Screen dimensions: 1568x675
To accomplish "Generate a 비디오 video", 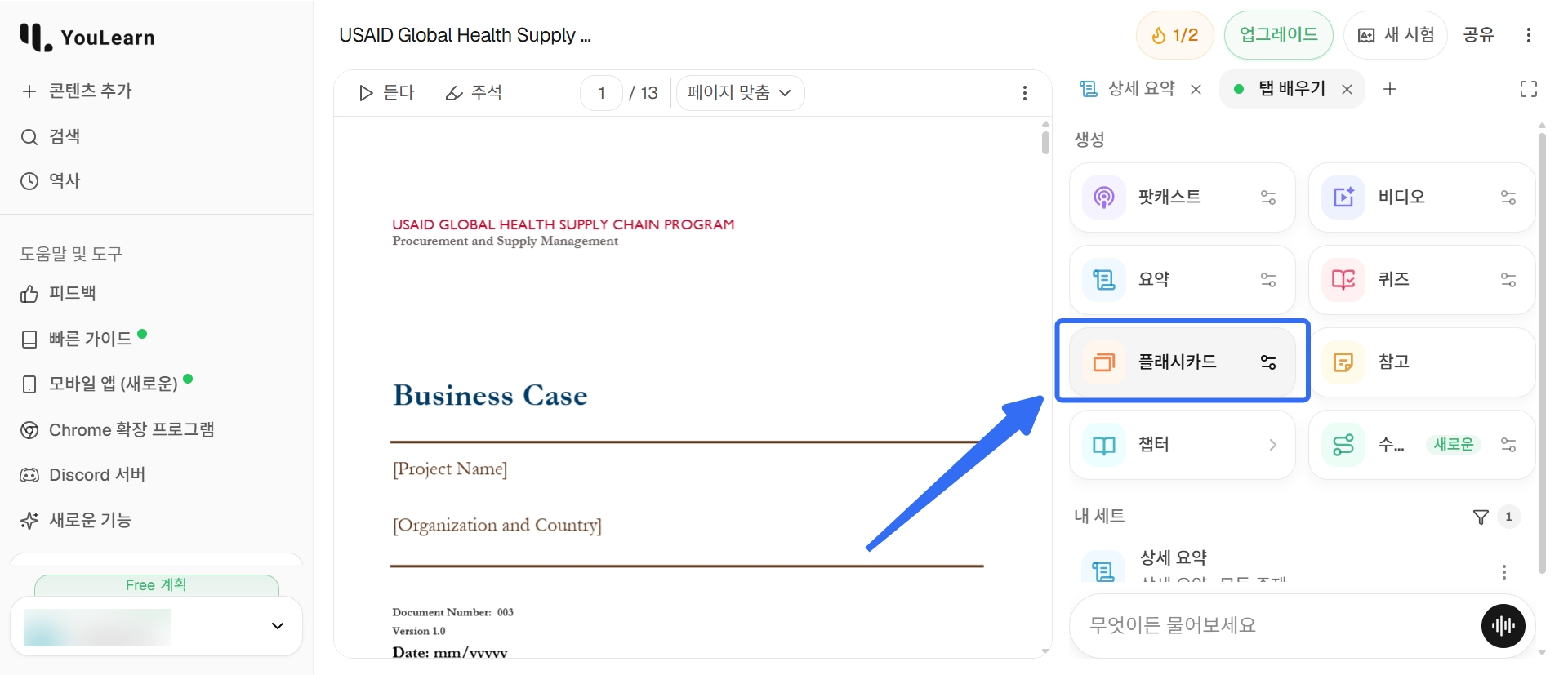I will pyautogui.click(x=1422, y=198).
